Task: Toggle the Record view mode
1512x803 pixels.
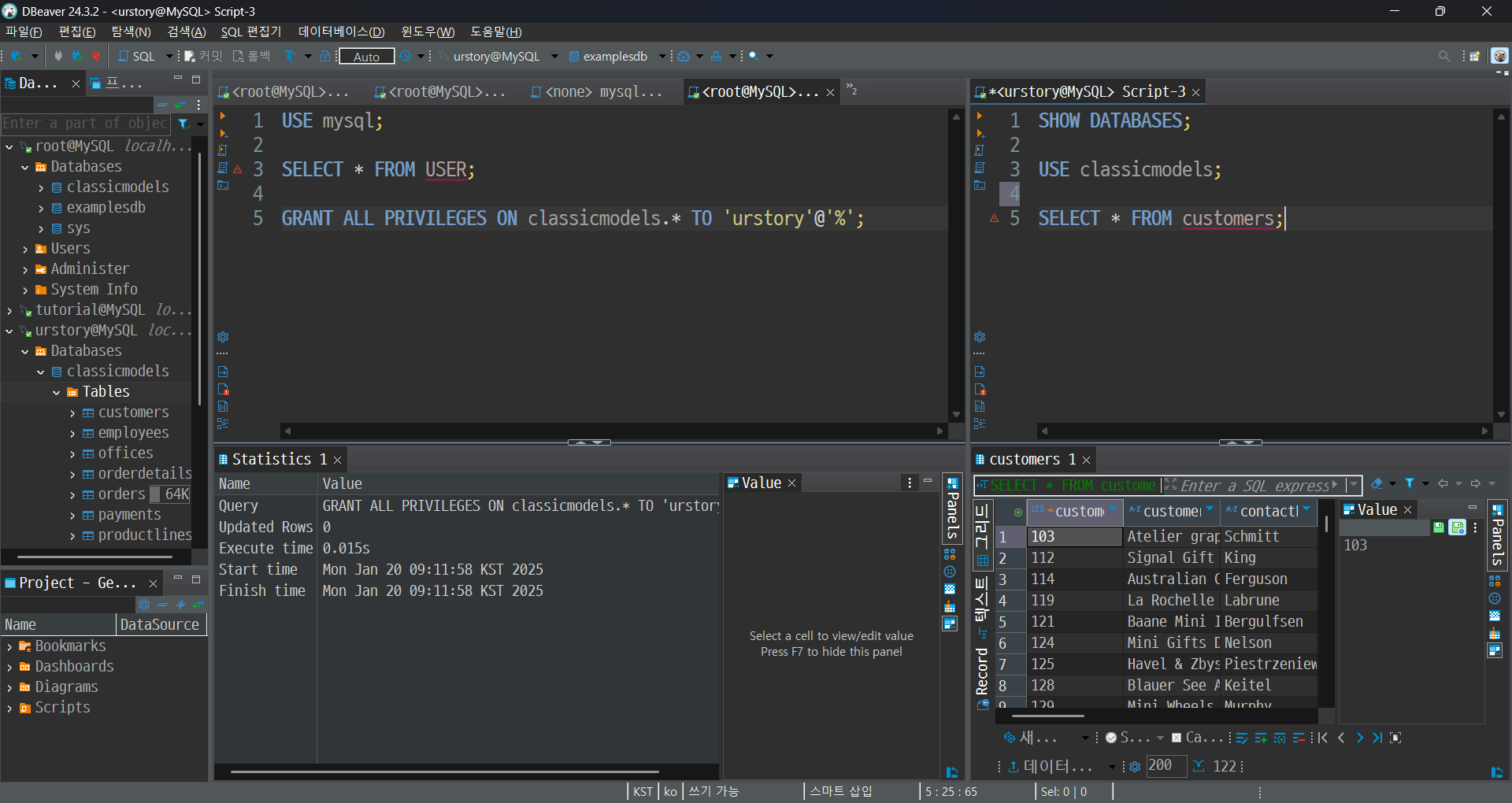Action: pyautogui.click(x=982, y=678)
